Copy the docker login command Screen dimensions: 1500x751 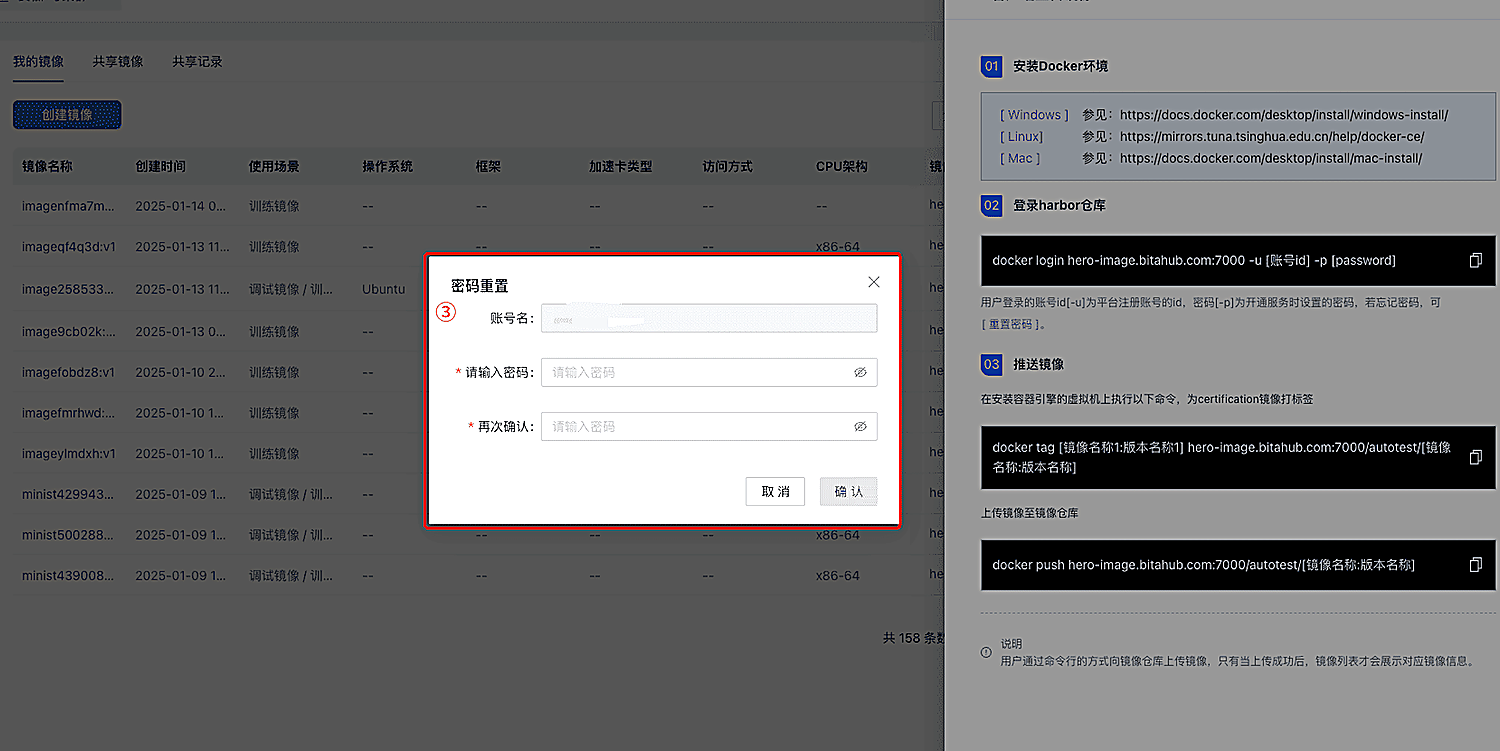(x=1475, y=260)
